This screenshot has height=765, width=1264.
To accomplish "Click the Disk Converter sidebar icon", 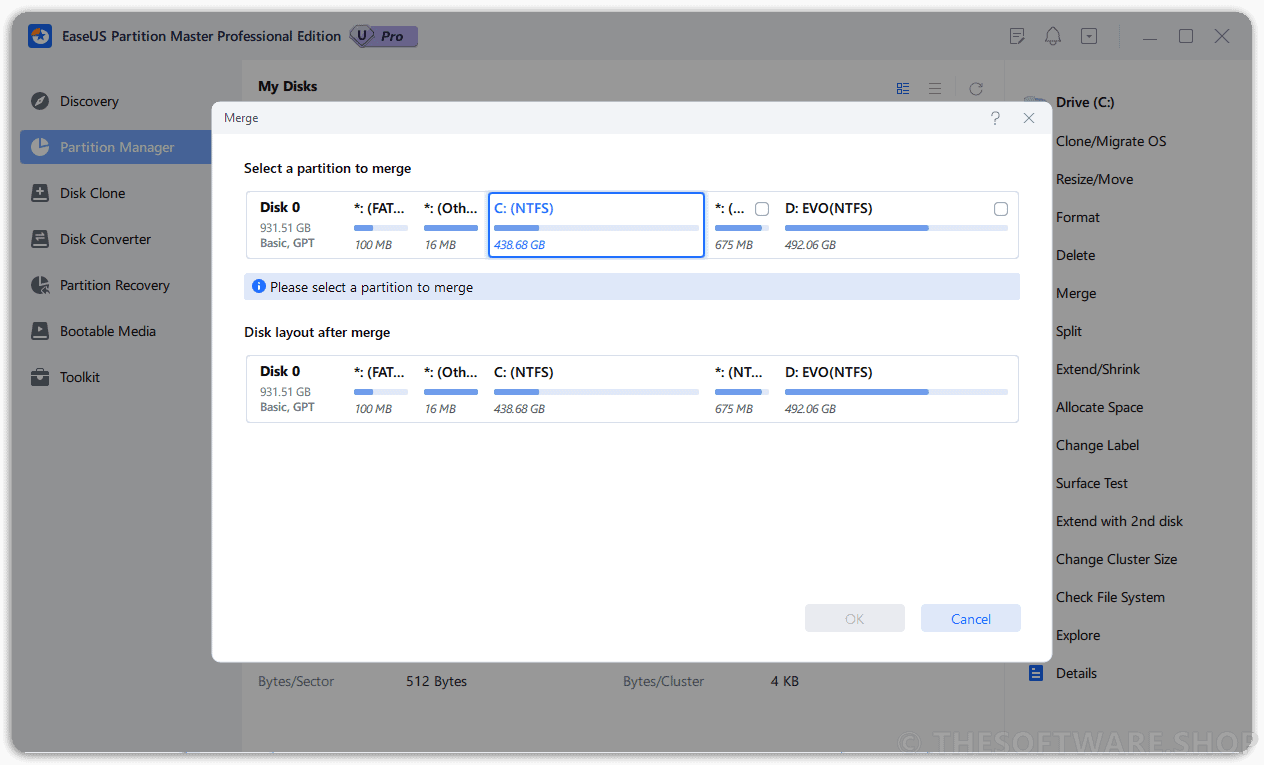I will pyautogui.click(x=40, y=239).
